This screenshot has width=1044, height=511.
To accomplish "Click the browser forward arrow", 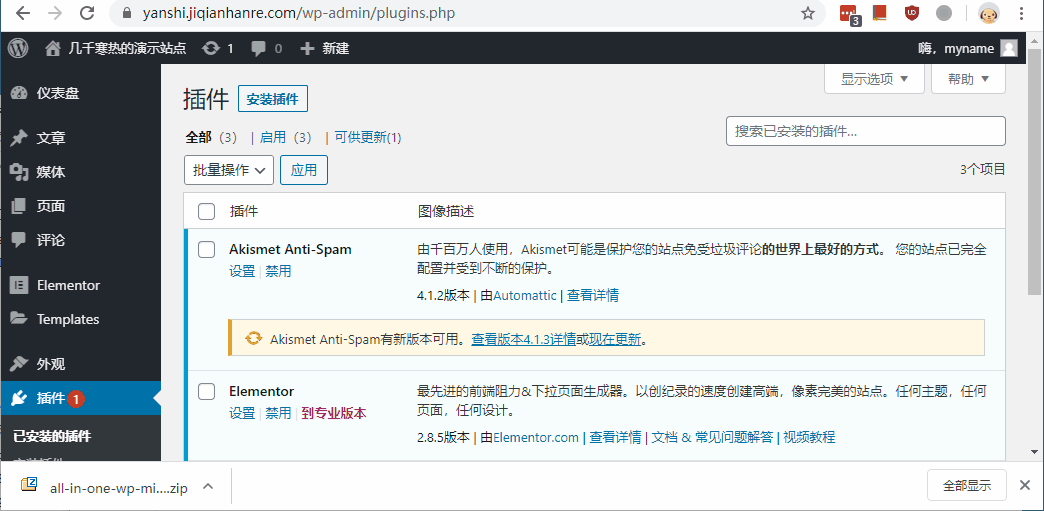I will coord(55,13).
